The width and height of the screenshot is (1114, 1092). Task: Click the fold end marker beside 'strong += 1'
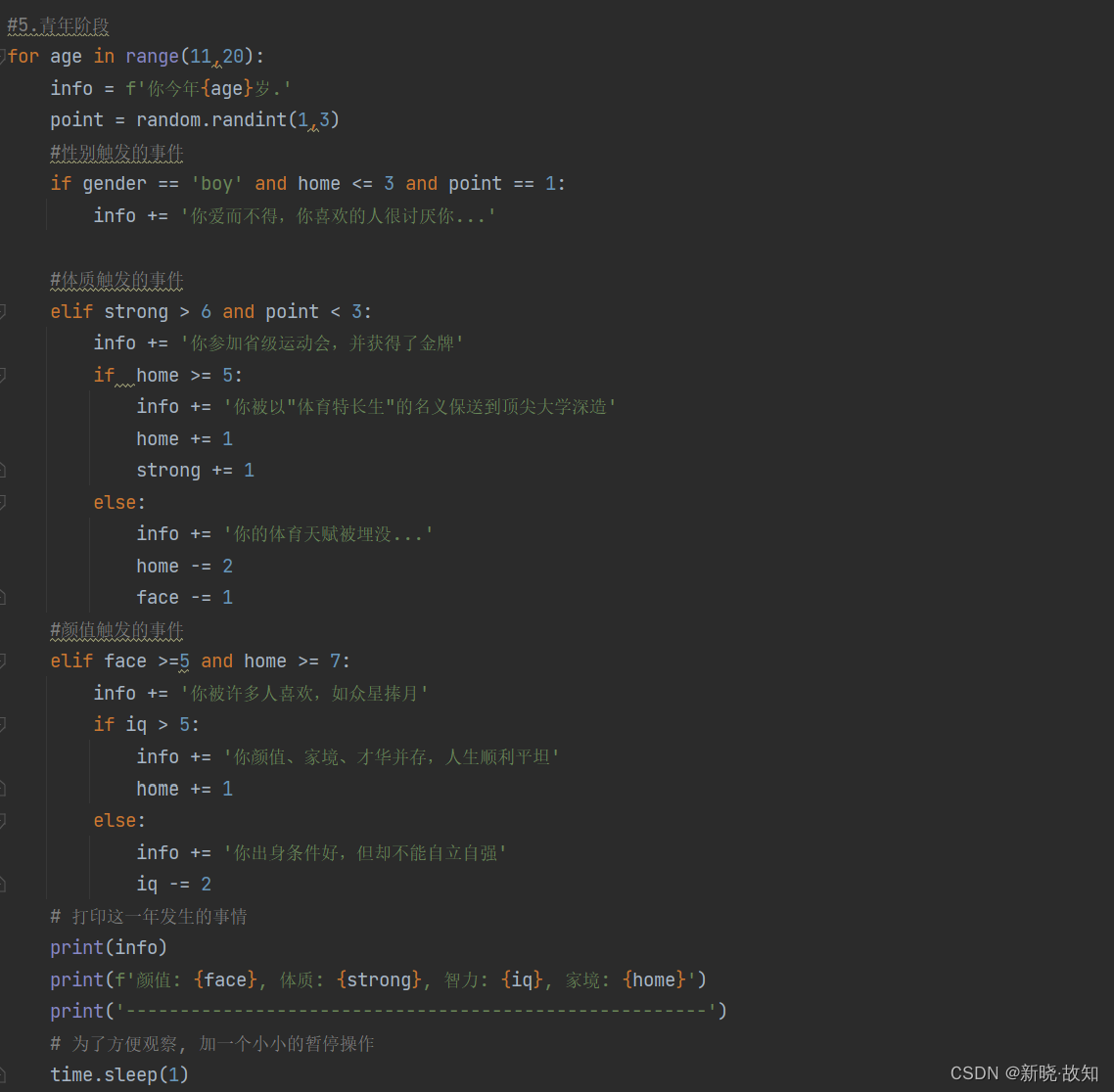[2, 470]
